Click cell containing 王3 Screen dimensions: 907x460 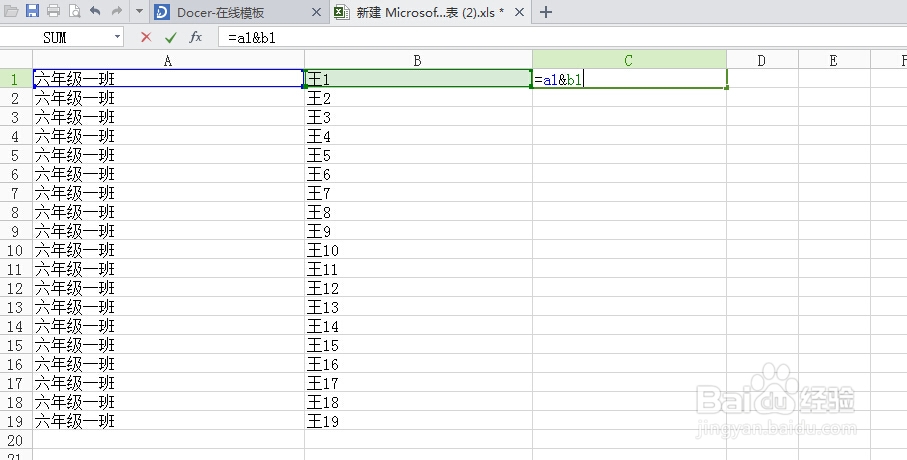point(418,117)
